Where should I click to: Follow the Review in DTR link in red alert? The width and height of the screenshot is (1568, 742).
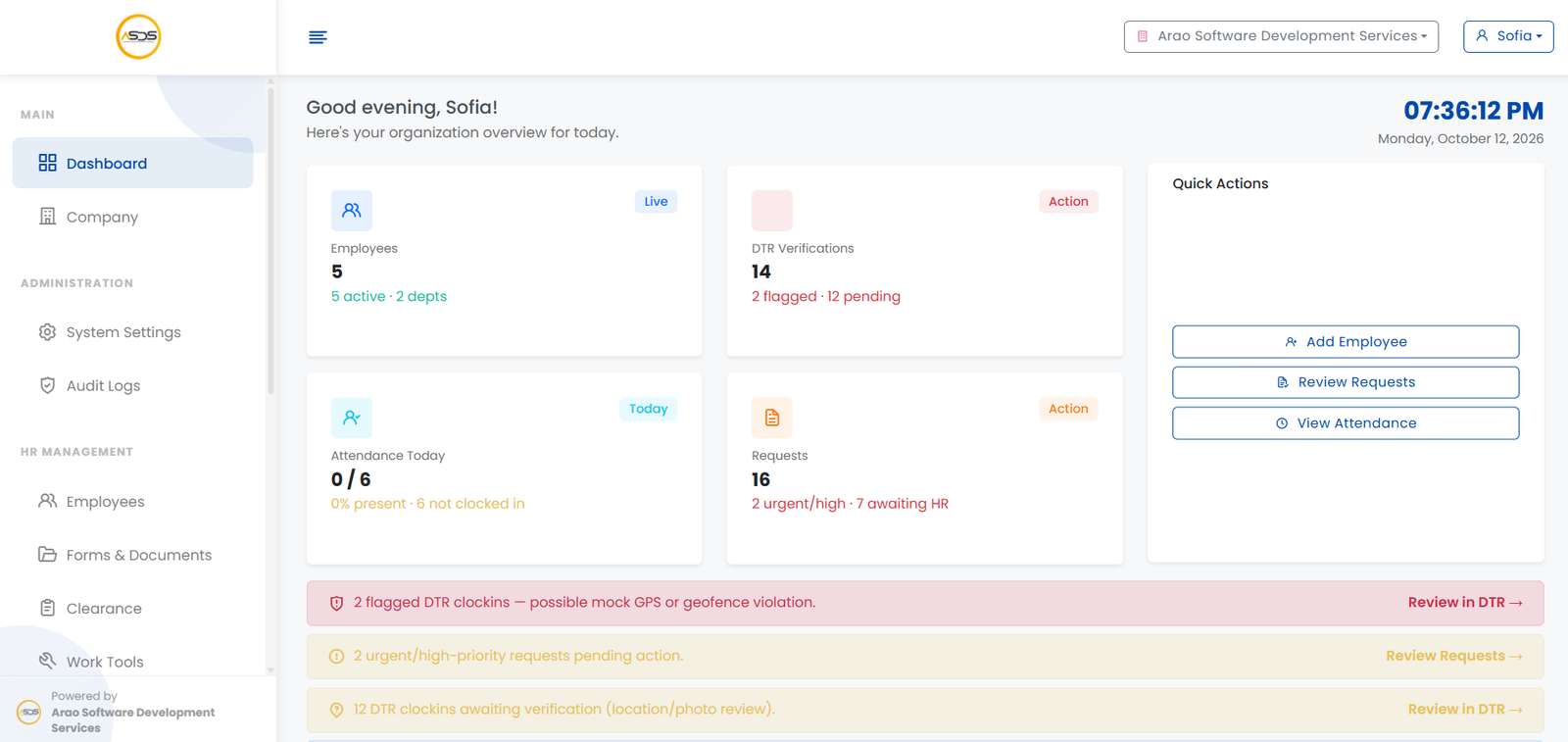click(x=1465, y=603)
